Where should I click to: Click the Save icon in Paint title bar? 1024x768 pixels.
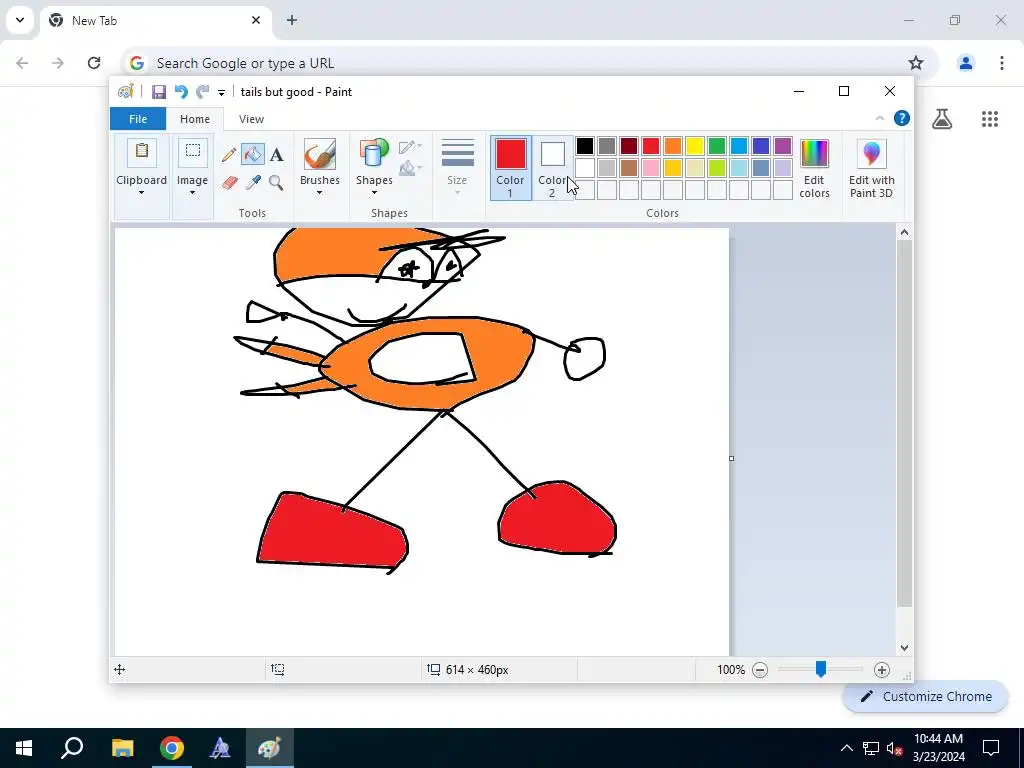pyautogui.click(x=159, y=92)
